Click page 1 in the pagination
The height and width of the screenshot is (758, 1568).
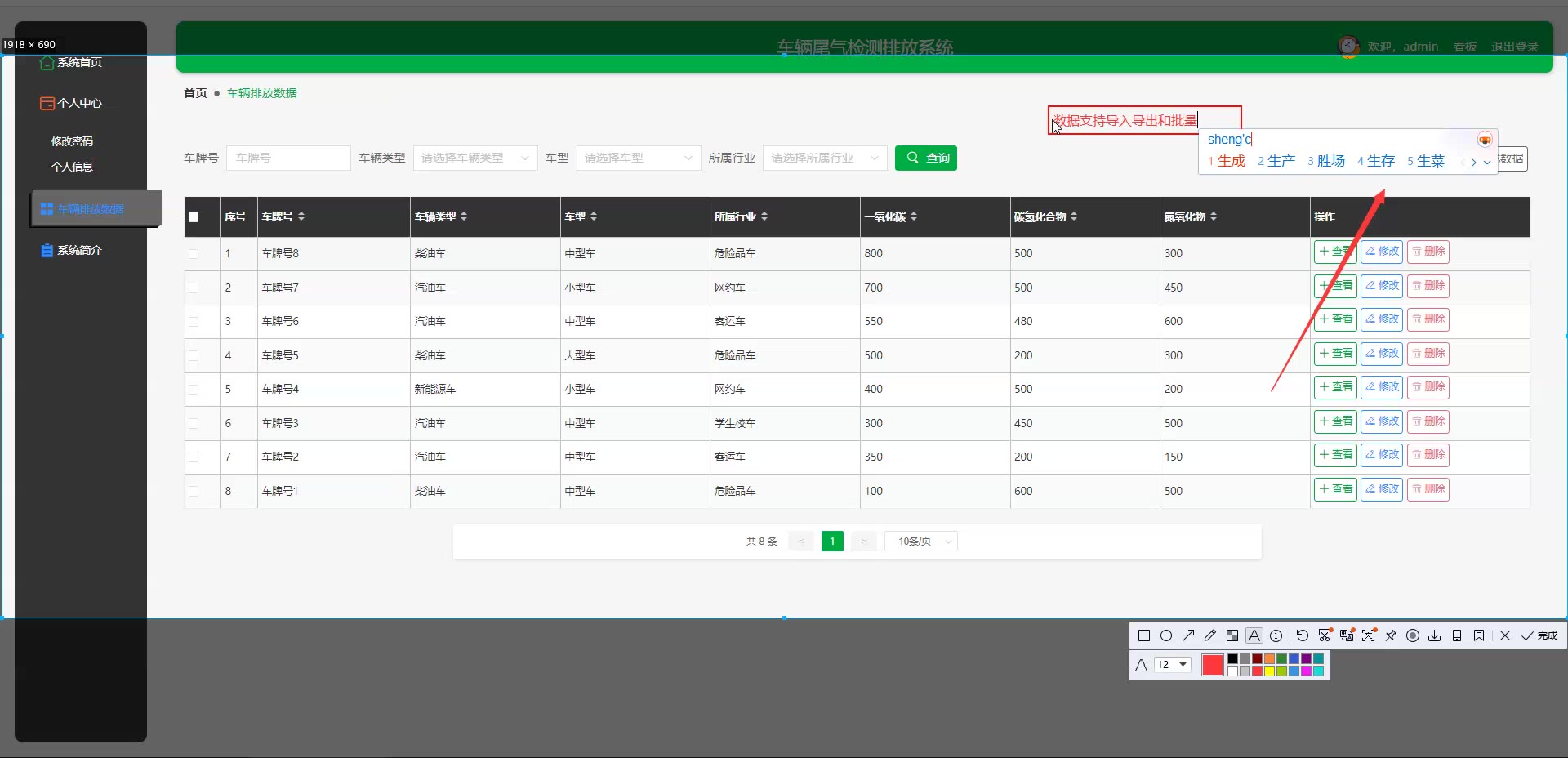832,542
